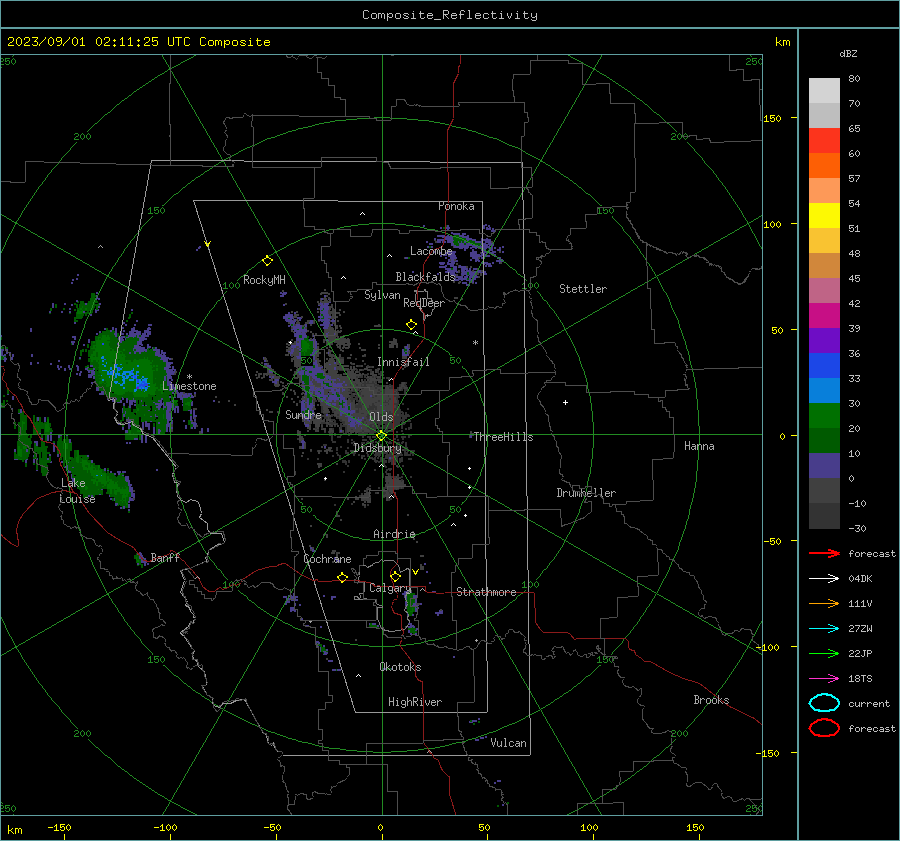Click the Vulcan map label
This screenshot has width=900, height=841.
point(508,743)
